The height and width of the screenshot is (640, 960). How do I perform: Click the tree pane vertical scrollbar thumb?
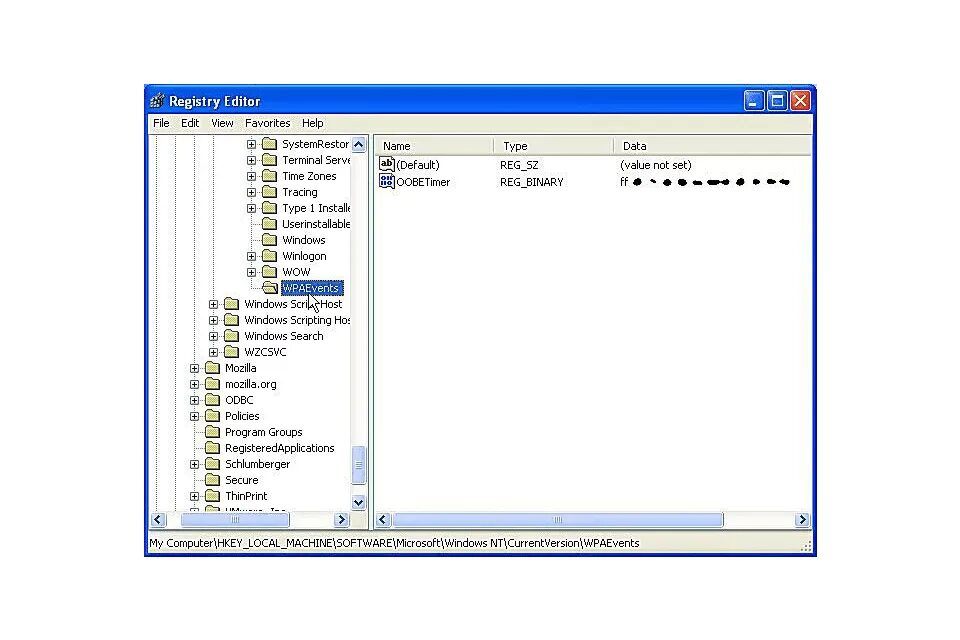click(359, 465)
